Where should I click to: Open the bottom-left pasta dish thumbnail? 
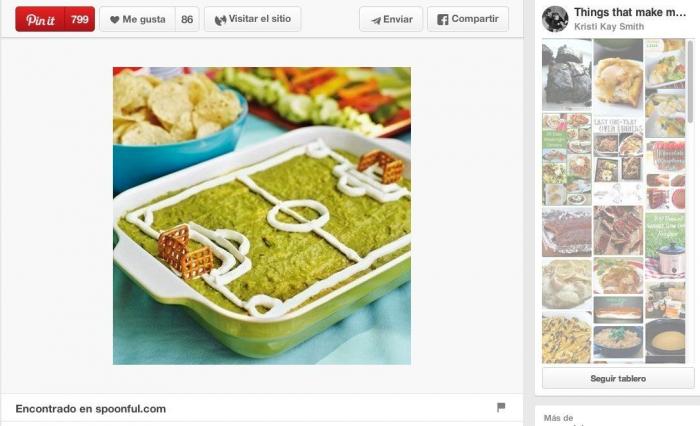(x=567, y=338)
